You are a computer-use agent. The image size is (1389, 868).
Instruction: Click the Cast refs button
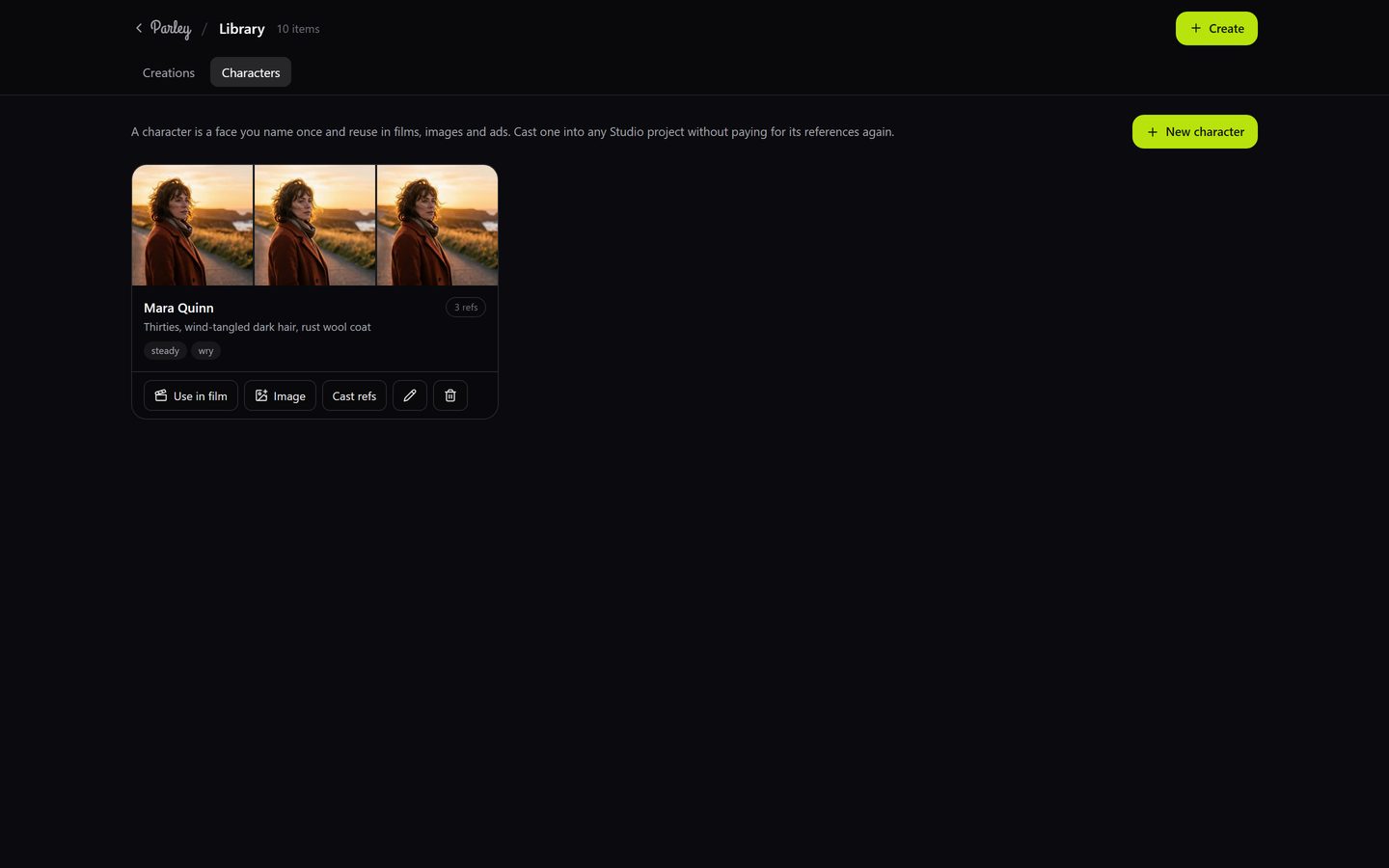point(354,395)
